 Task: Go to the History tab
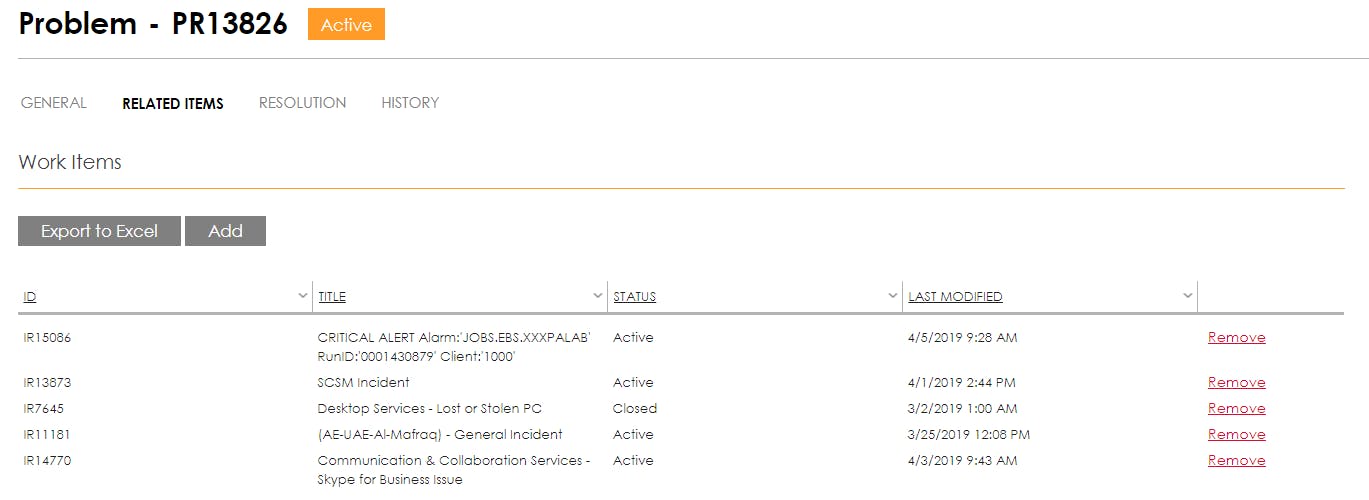point(410,103)
